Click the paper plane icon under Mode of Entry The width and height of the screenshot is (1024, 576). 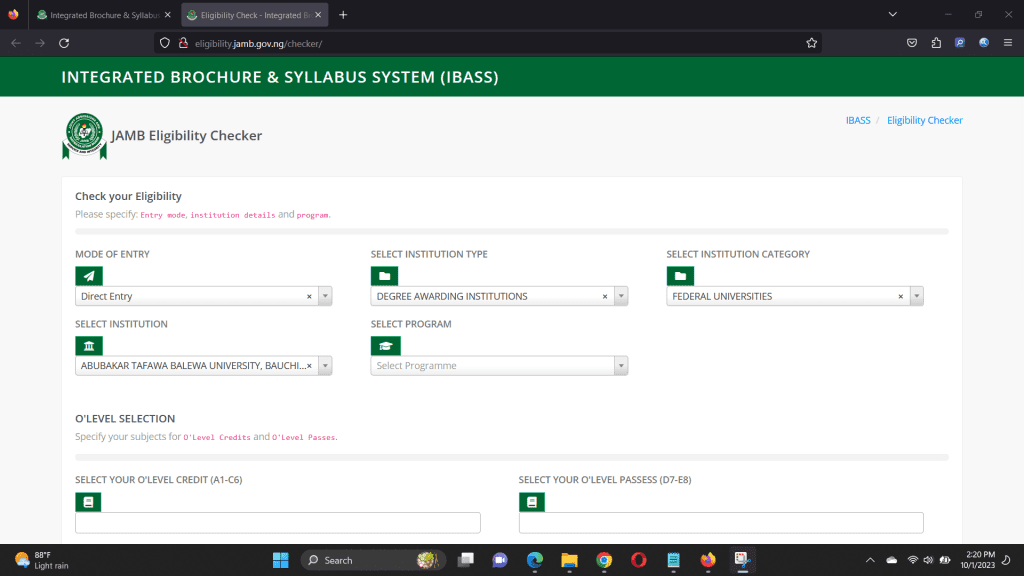[89, 276]
